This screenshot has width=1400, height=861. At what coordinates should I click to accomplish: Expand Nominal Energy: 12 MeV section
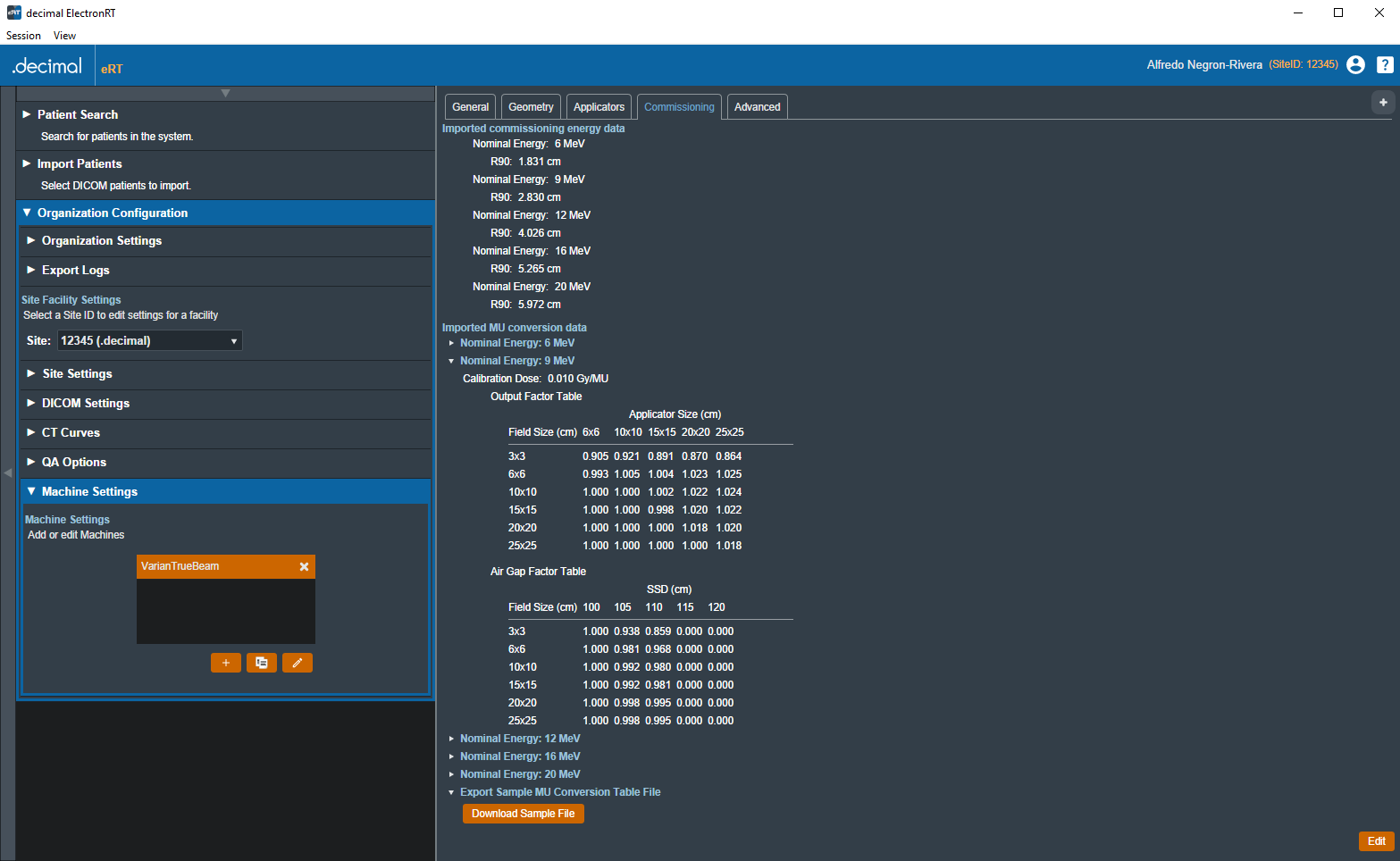[519, 739]
